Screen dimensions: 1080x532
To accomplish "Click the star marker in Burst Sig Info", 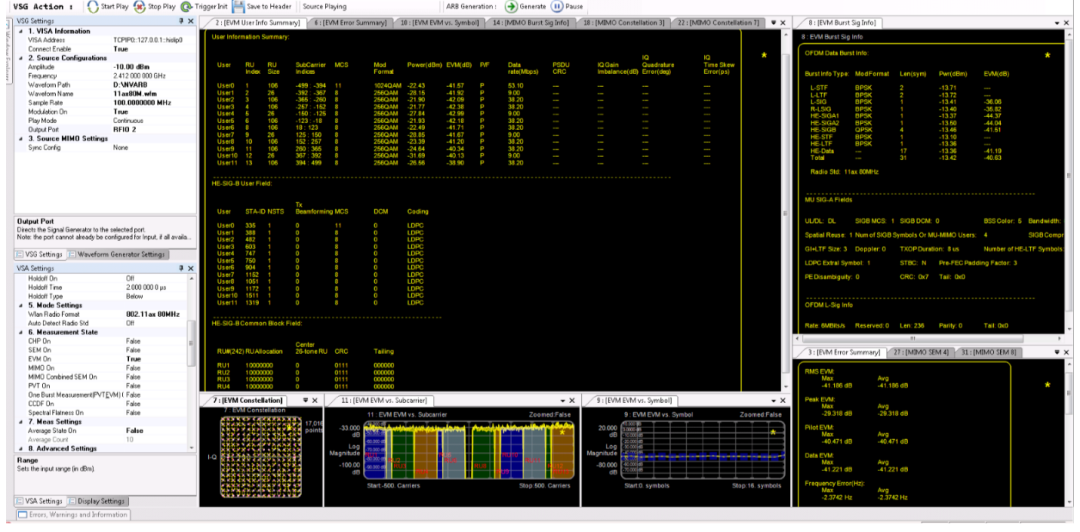I will 1047,55.
